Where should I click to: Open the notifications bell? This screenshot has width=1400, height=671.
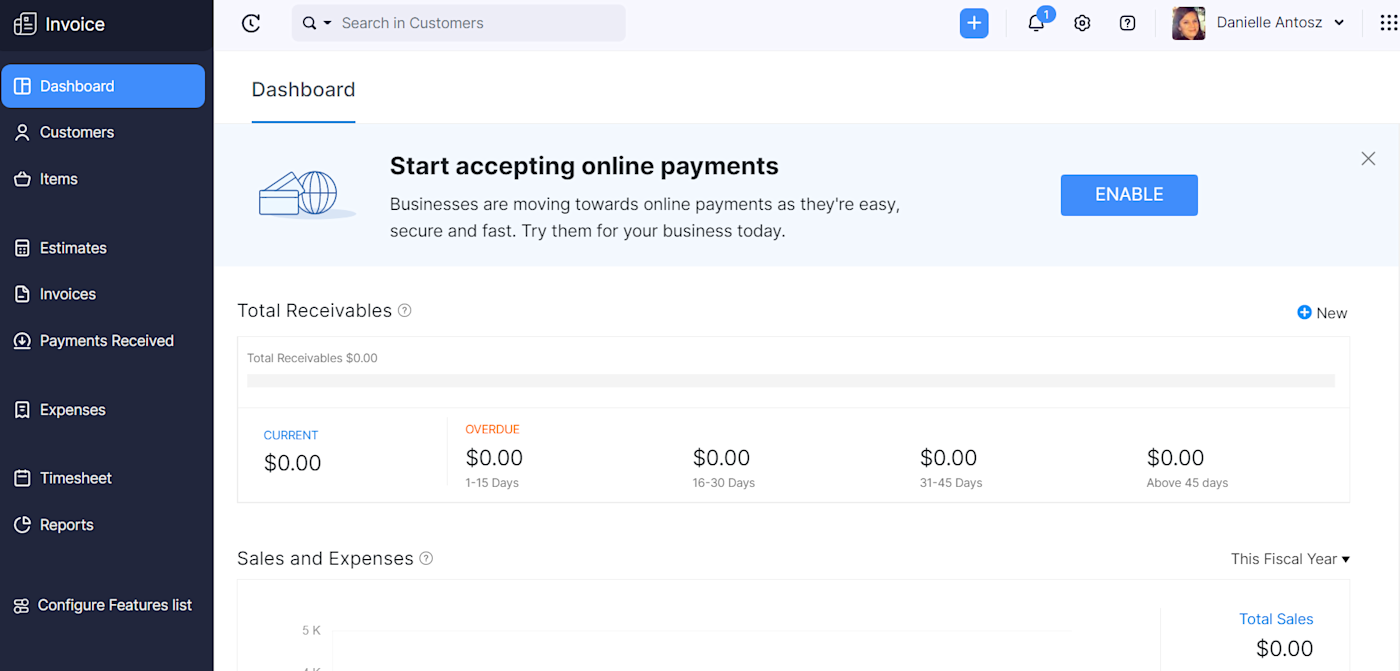(x=1036, y=23)
